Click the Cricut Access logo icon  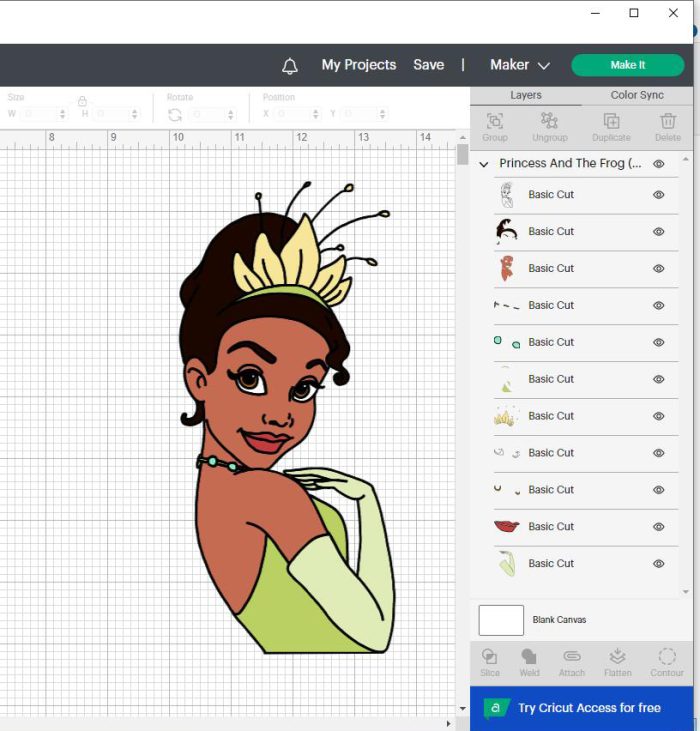point(495,708)
